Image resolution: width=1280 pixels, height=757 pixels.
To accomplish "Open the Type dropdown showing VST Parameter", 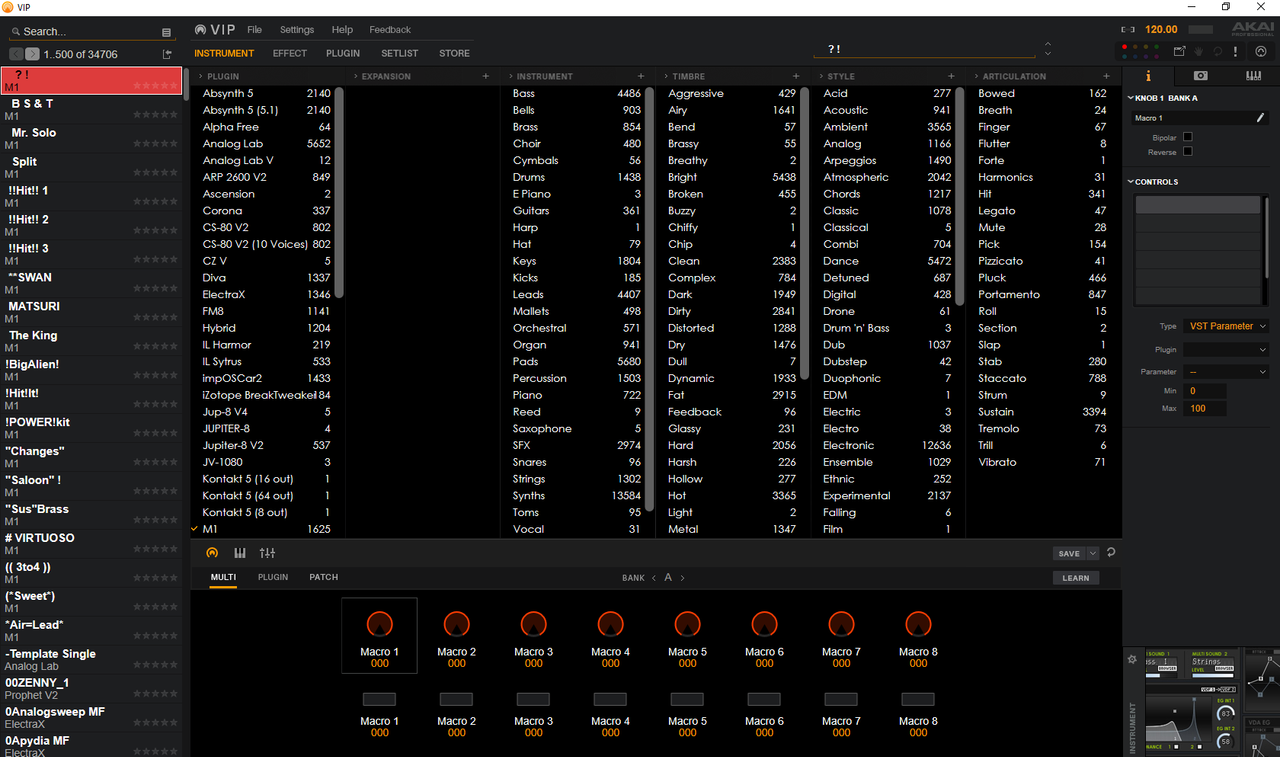I will (x=1226, y=326).
